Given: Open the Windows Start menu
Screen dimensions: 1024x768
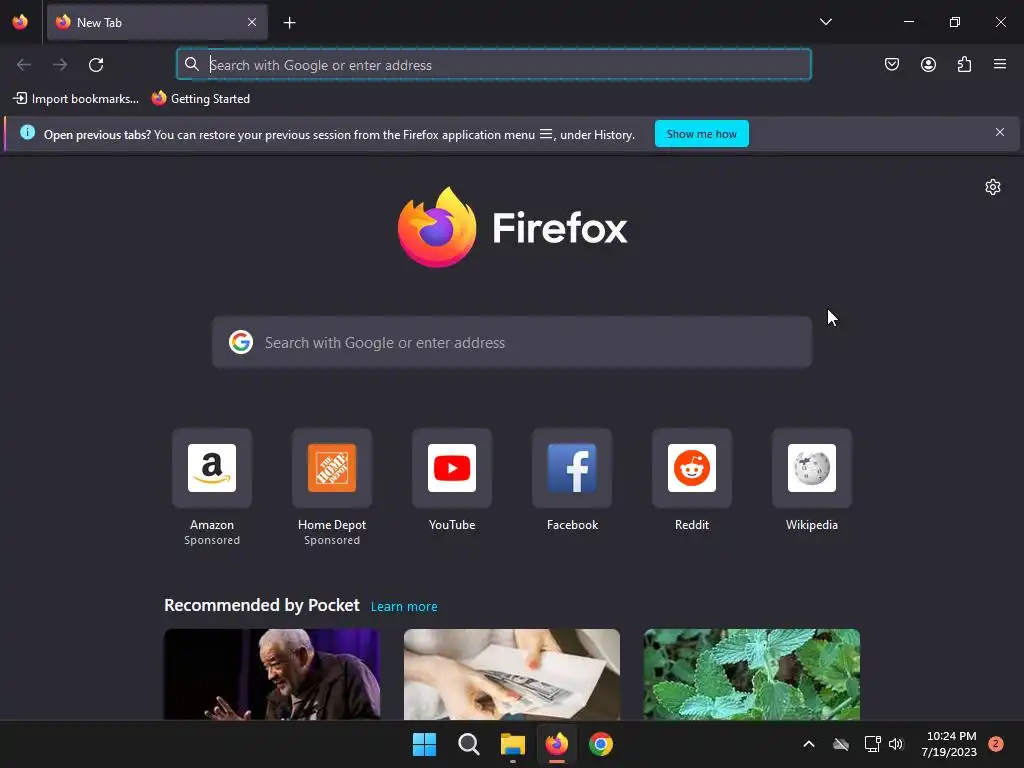Looking at the screenshot, I should 424,744.
